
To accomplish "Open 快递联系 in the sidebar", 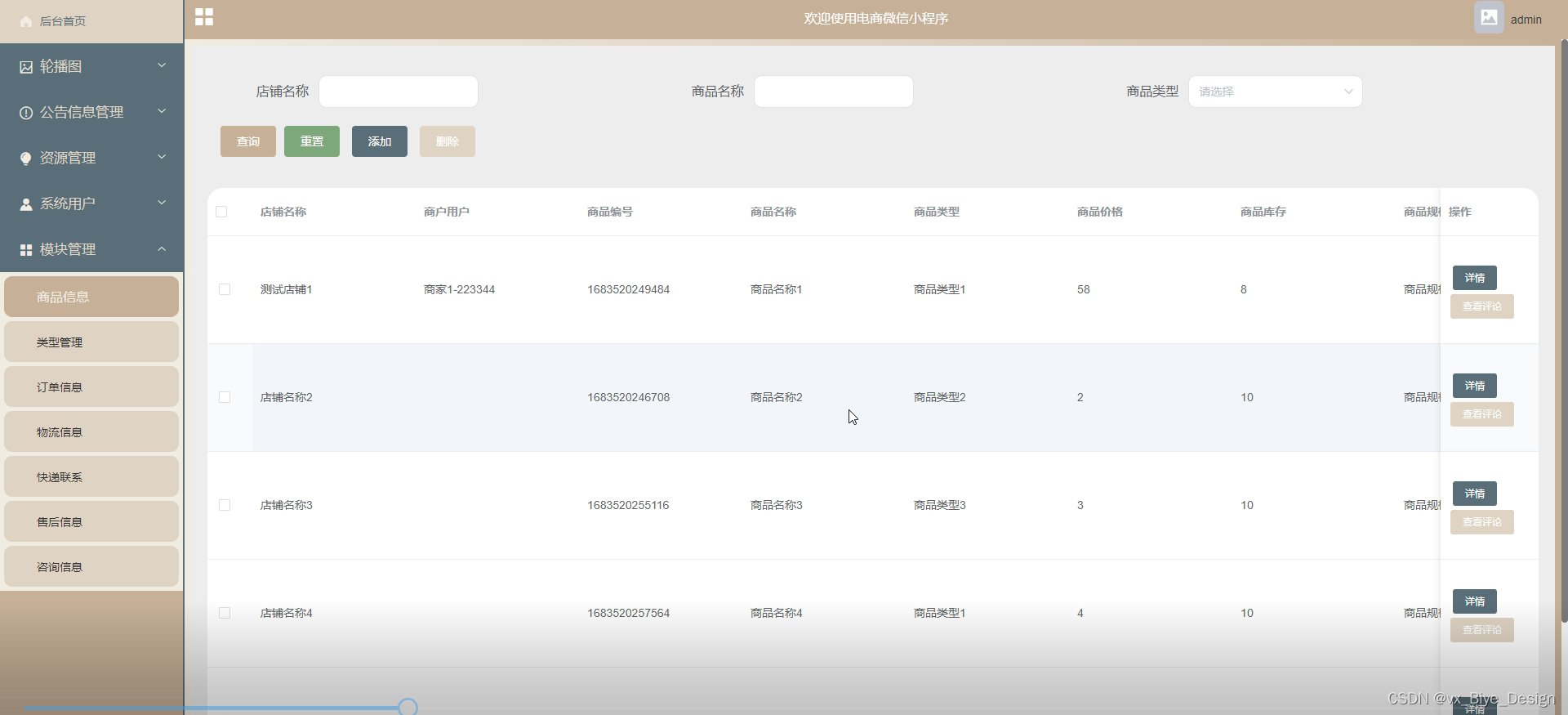I will point(91,476).
